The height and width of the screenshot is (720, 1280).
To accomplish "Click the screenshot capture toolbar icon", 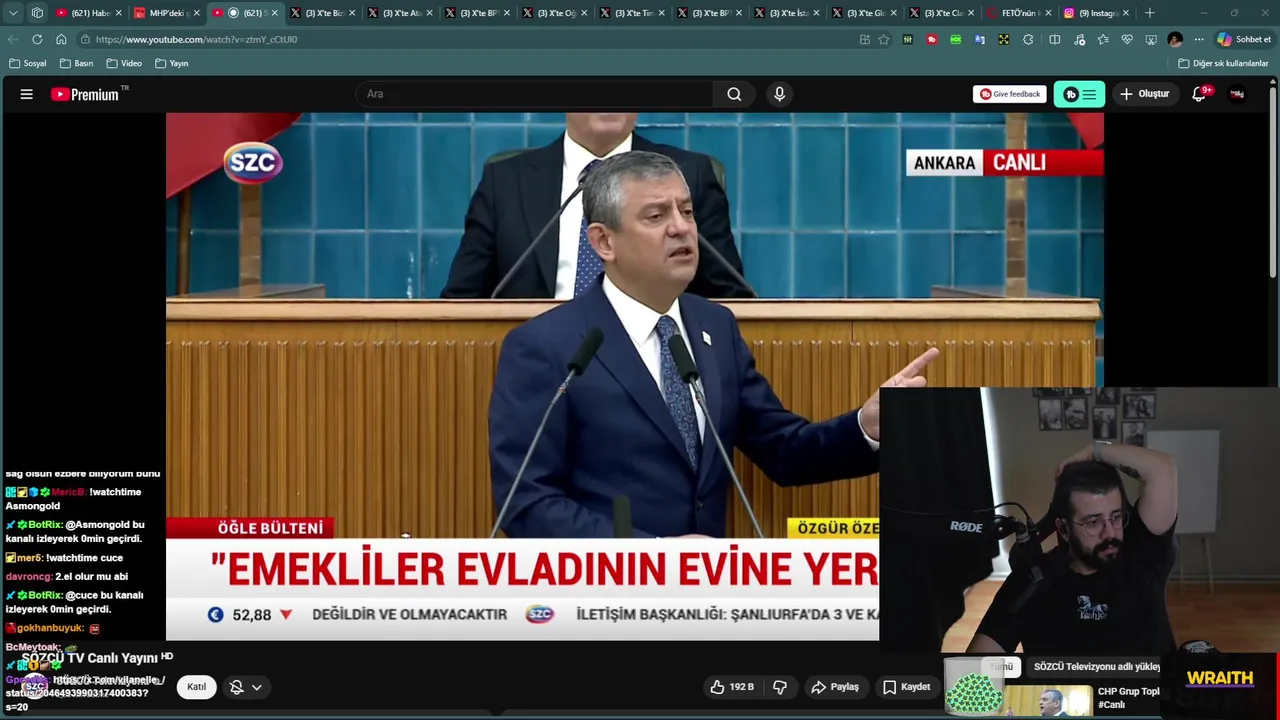I will [1151, 39].
